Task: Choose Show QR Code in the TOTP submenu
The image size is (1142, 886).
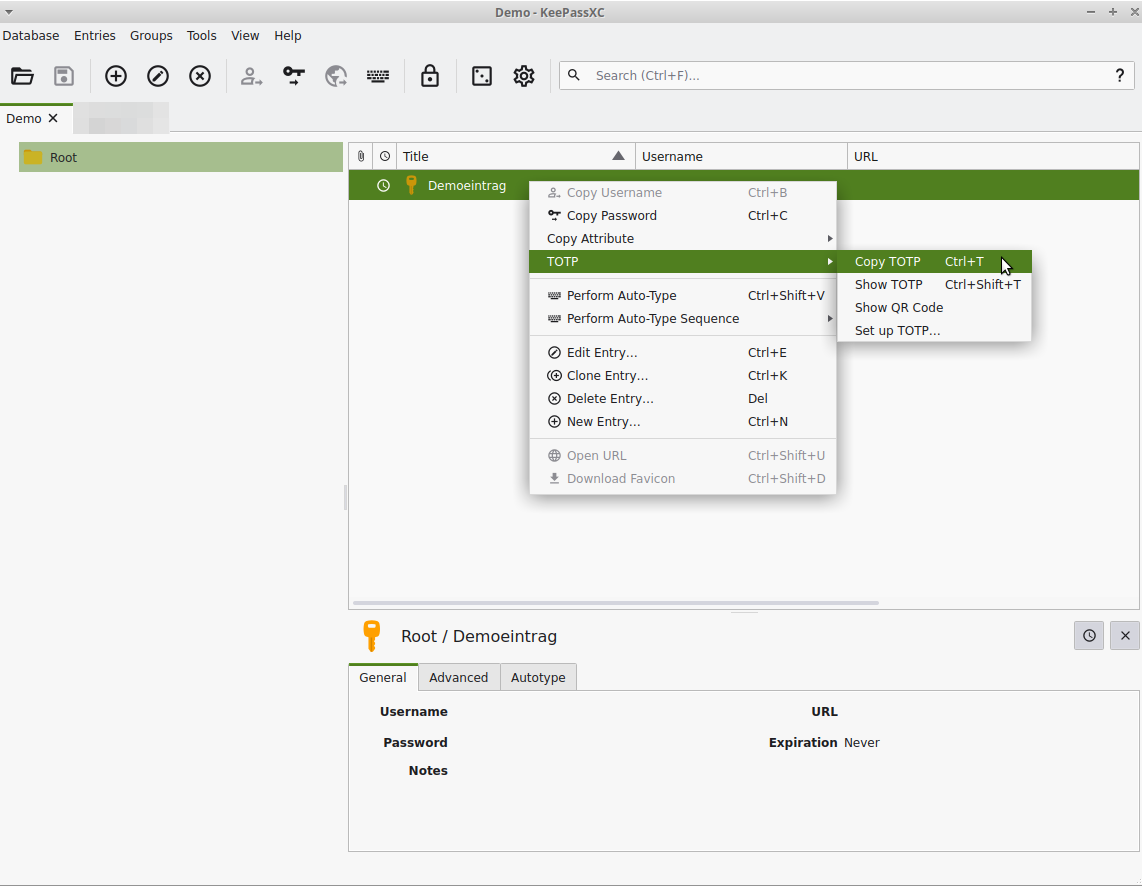Action: (898, 308)
